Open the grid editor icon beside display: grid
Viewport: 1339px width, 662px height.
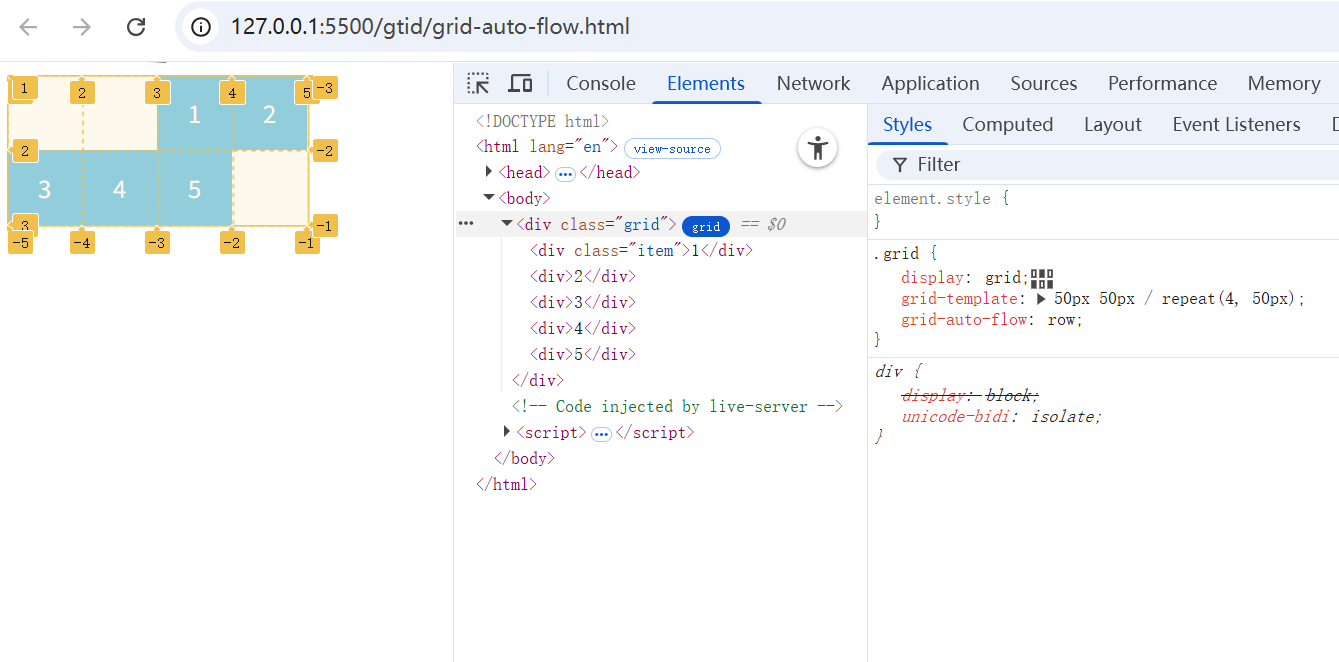coord(1042,278)
